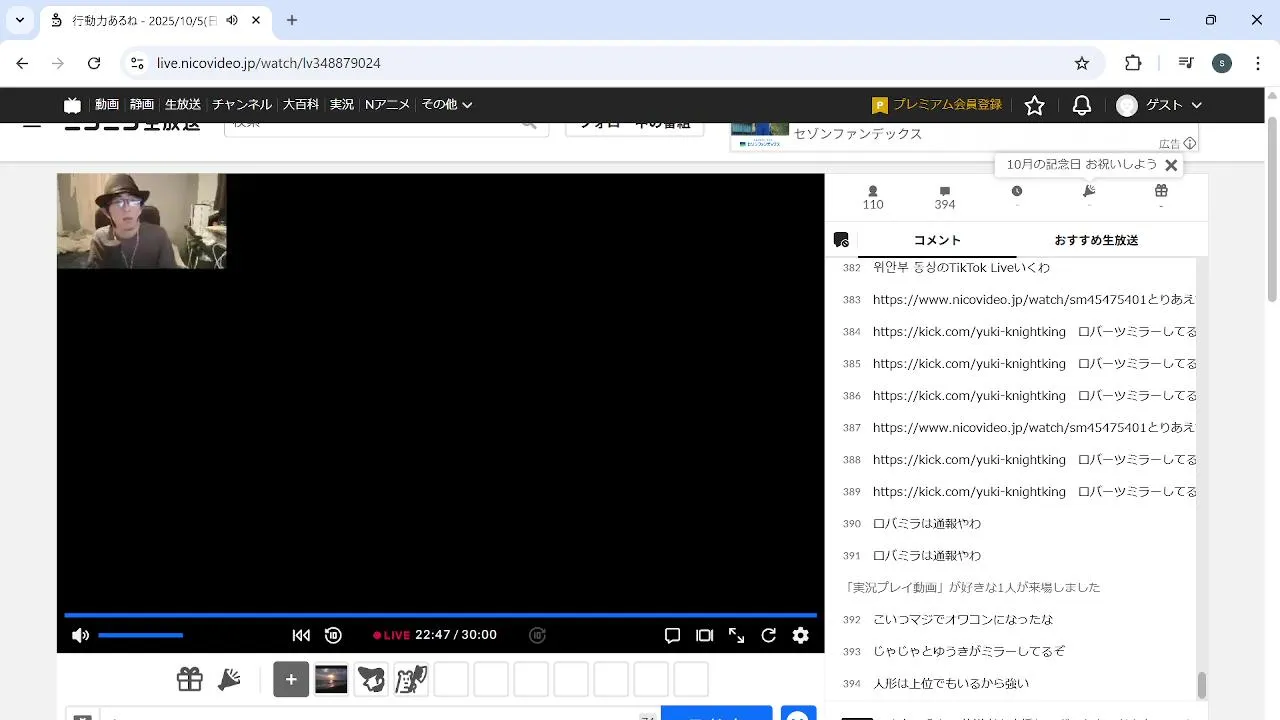The height and width of the screenshot is (720, 1280).
Task: Jump to the start of the broadcast
Action: click(x=301, y=635)
